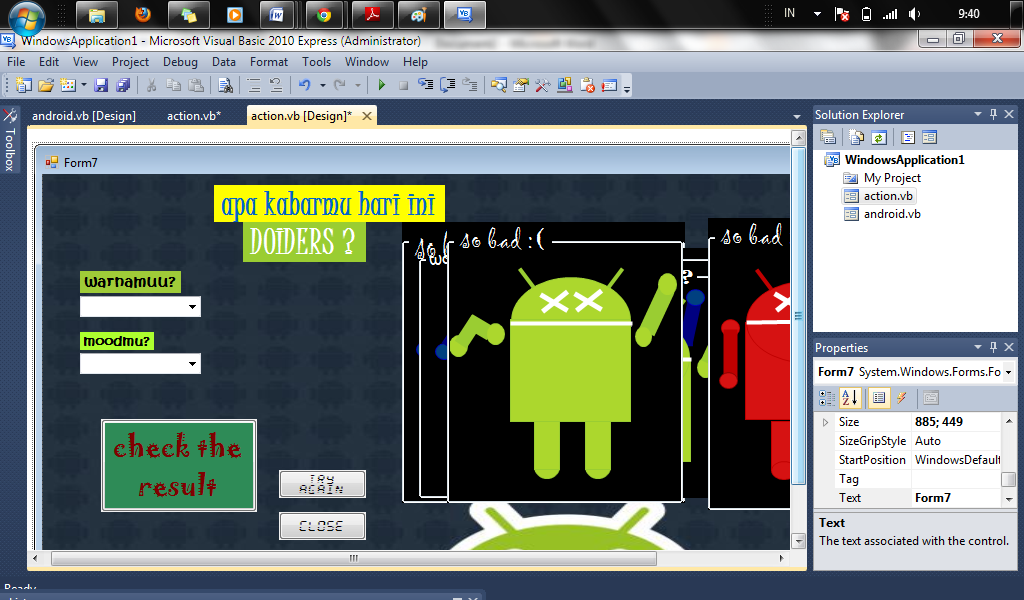Open toolbar options overflow dropdown
Viewport: 1024px width, 600px height.
pyautogui.click(x=627, y=87)
